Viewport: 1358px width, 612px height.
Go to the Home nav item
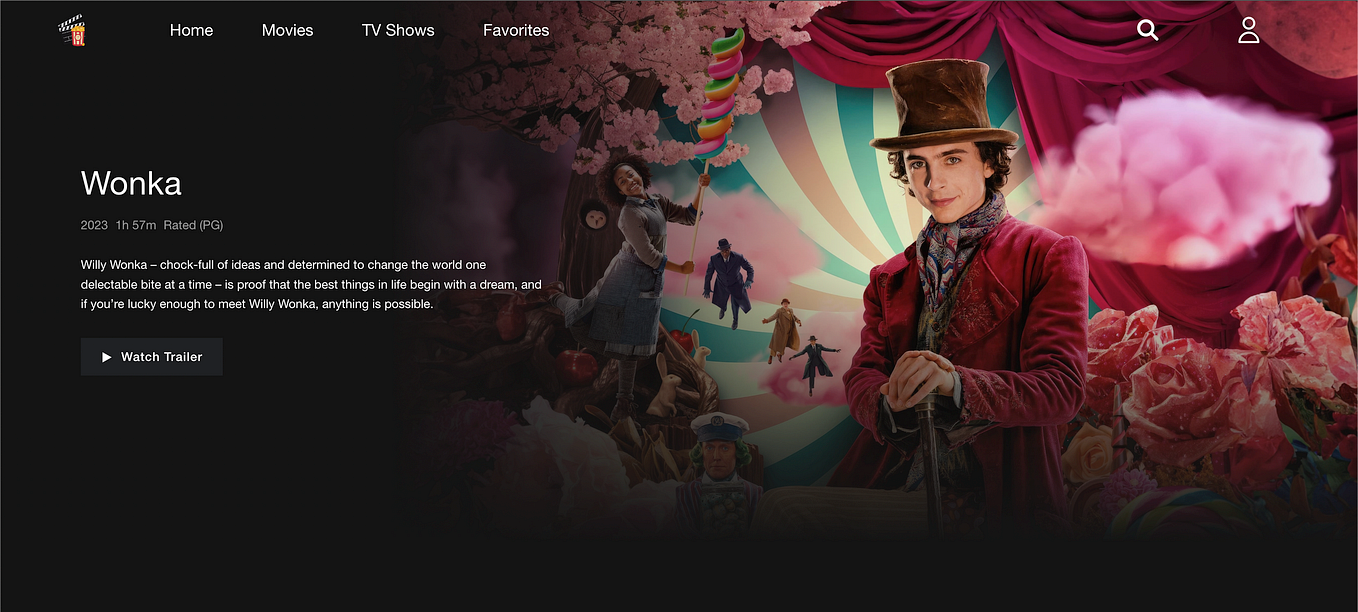click(x=191, y=30)
